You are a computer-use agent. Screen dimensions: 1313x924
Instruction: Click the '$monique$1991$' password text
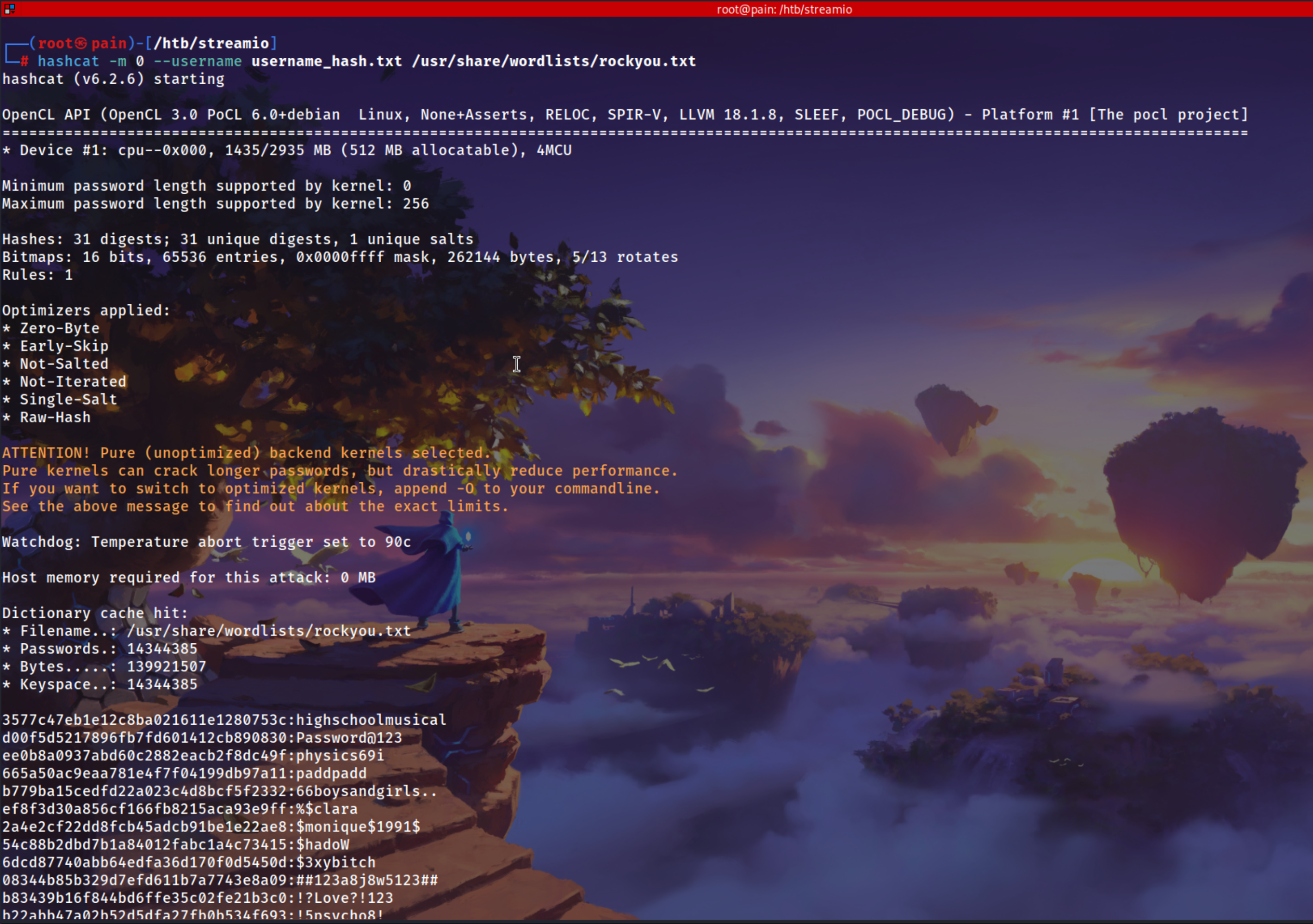tap(358, 827)
